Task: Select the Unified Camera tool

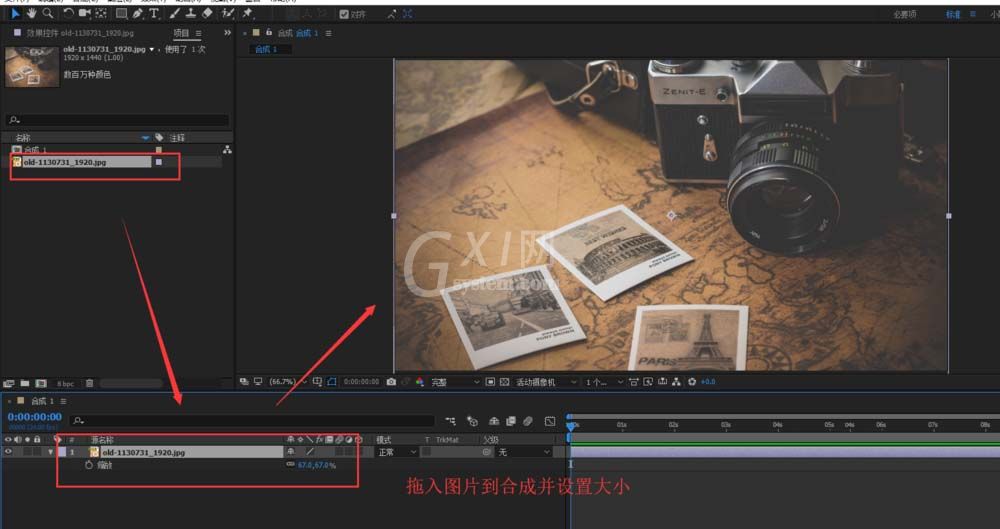Action: [84, 13]
